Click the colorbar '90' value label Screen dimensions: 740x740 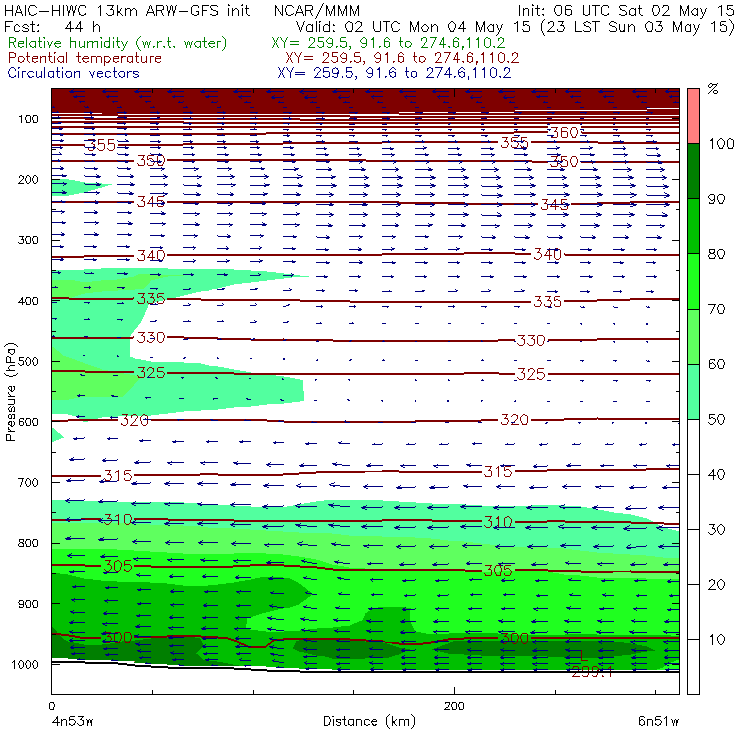[716, 199]
